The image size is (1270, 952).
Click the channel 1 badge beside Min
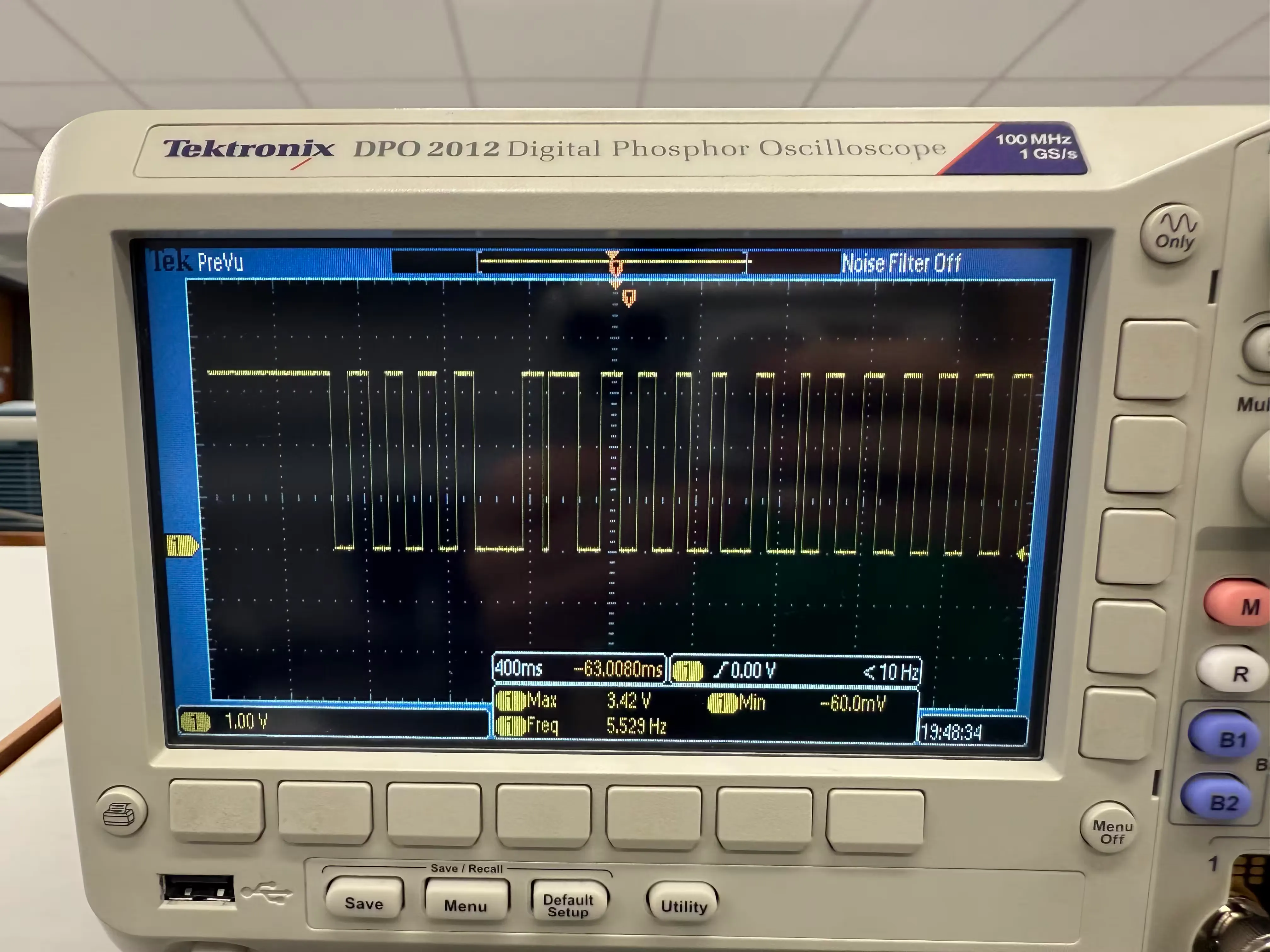(722, 702)
